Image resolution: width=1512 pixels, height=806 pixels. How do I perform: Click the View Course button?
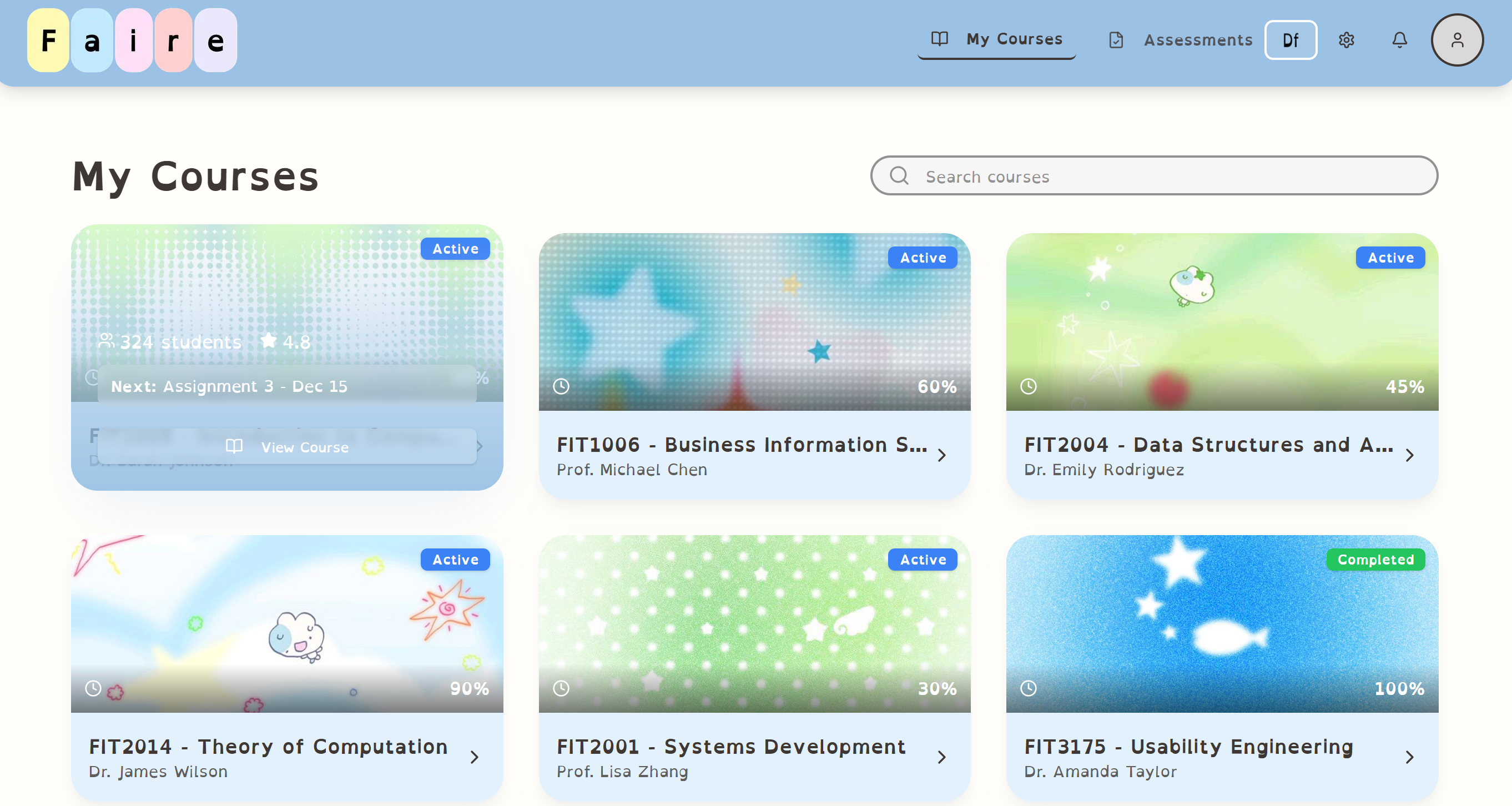tap(287, 447)
